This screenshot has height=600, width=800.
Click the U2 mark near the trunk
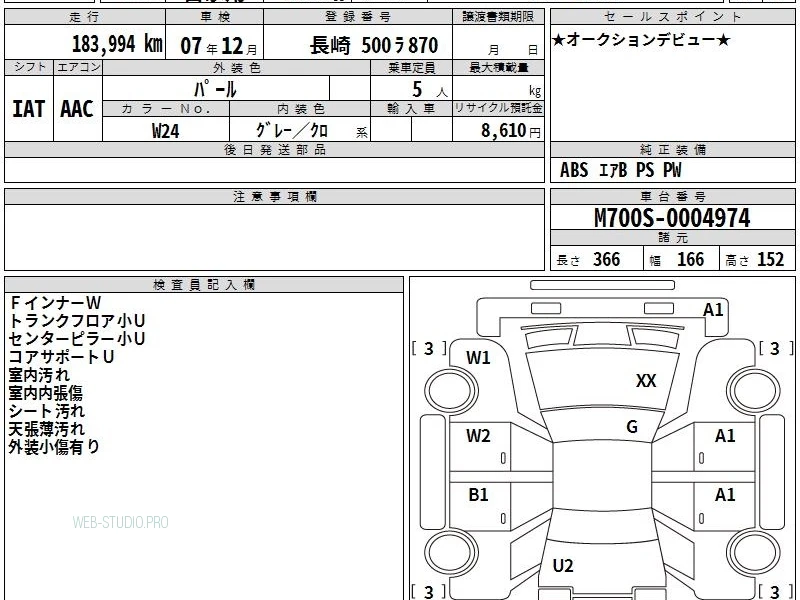pyautogui.click(x=563, y=565)
